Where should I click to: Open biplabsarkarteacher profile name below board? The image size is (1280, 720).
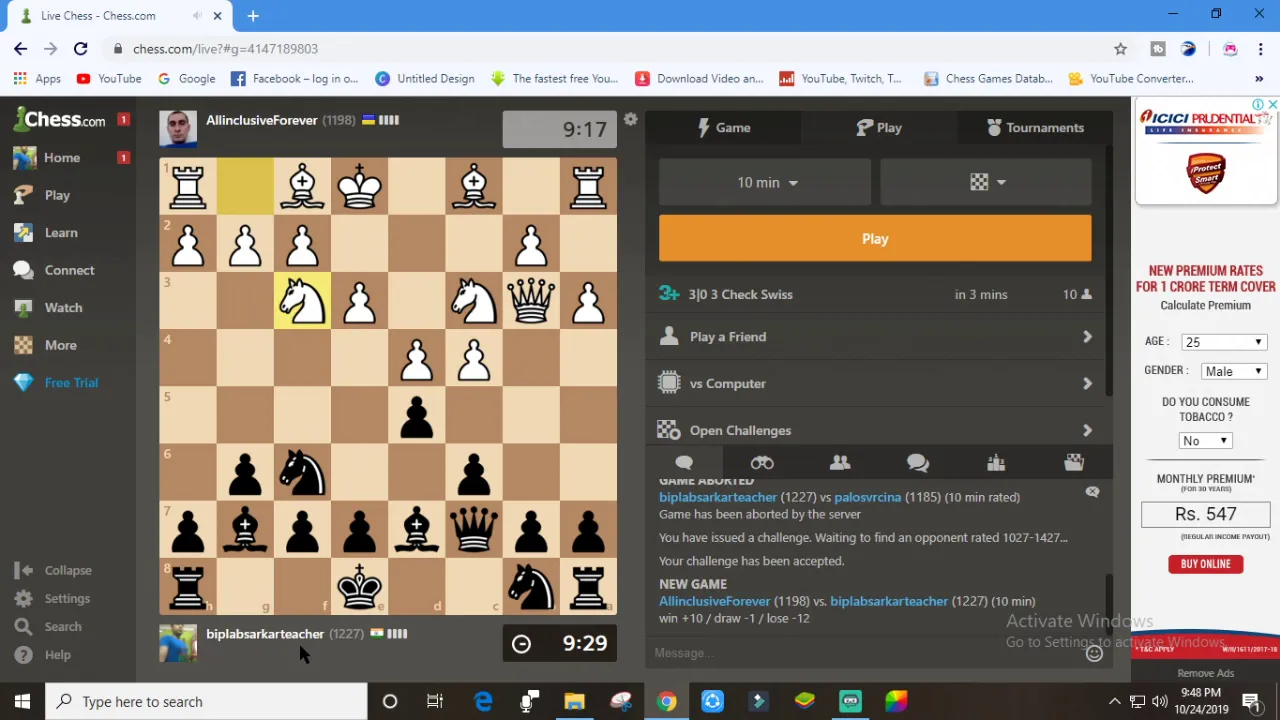coord(265,634)
